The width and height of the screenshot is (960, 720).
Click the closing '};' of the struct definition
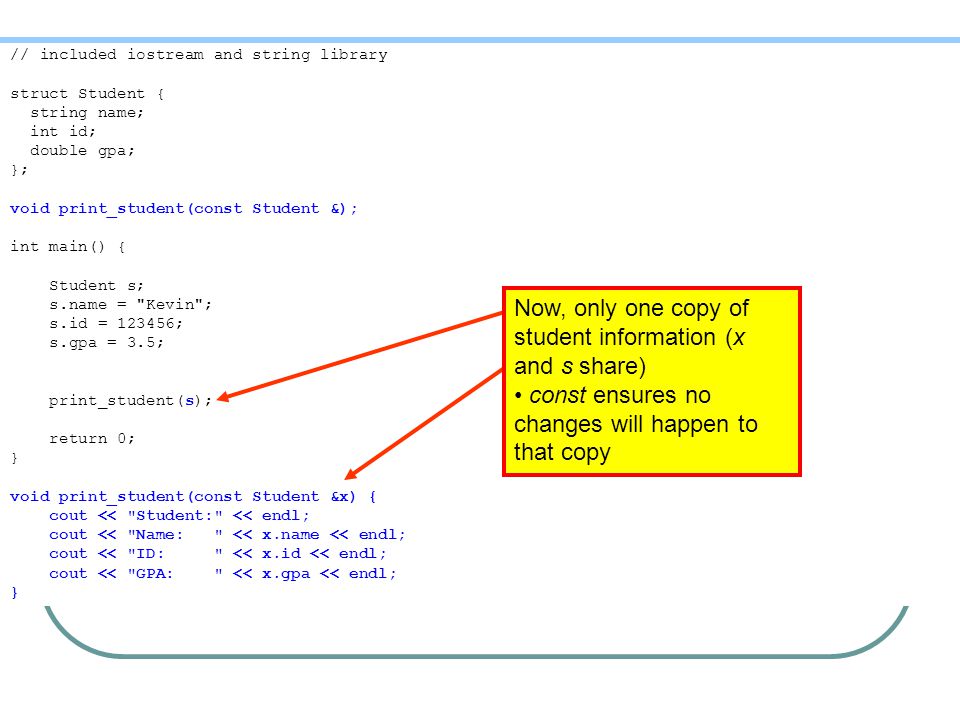(x=19, y=170)
